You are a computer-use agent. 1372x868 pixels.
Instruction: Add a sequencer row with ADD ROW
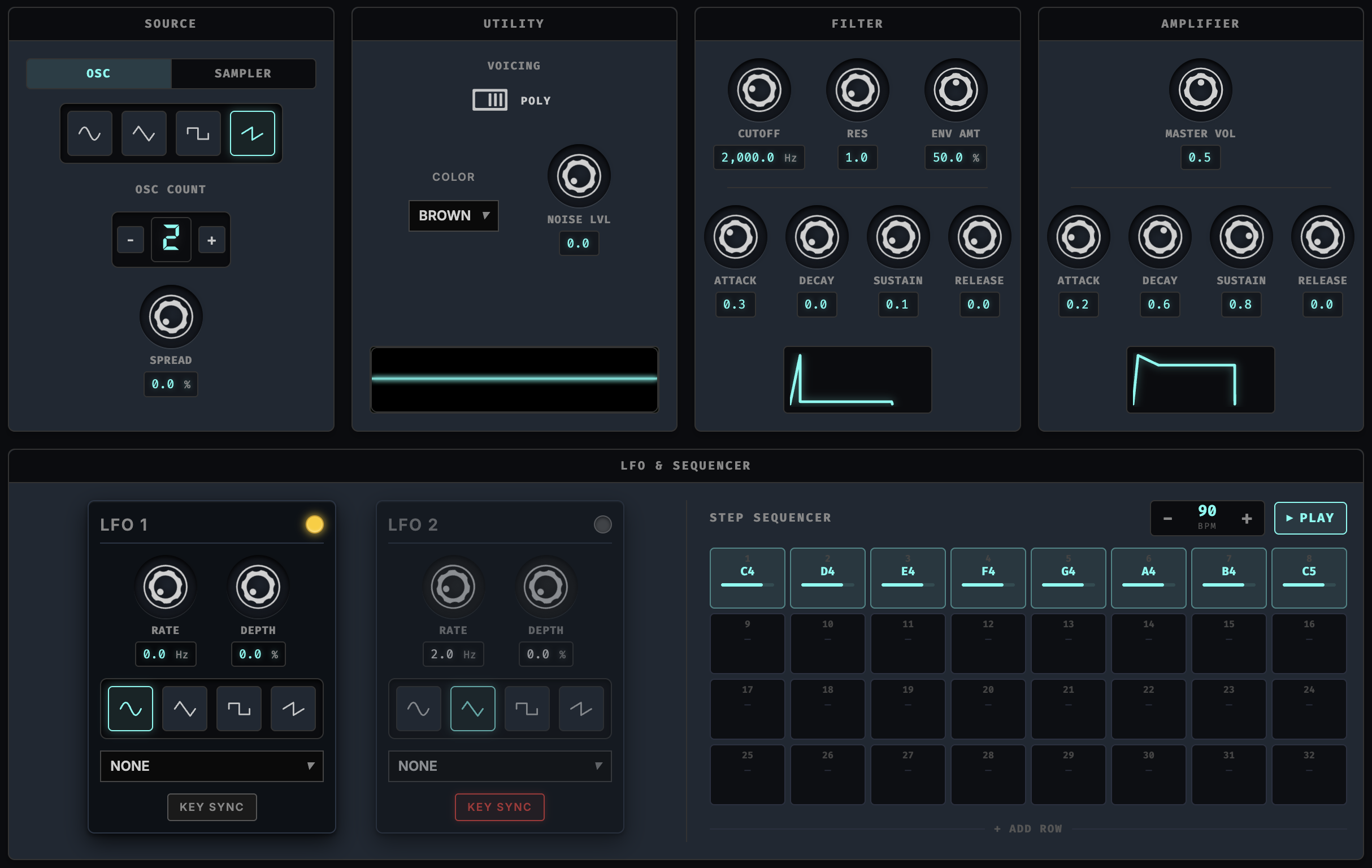pyautogui.click(x=1028, y=828)
